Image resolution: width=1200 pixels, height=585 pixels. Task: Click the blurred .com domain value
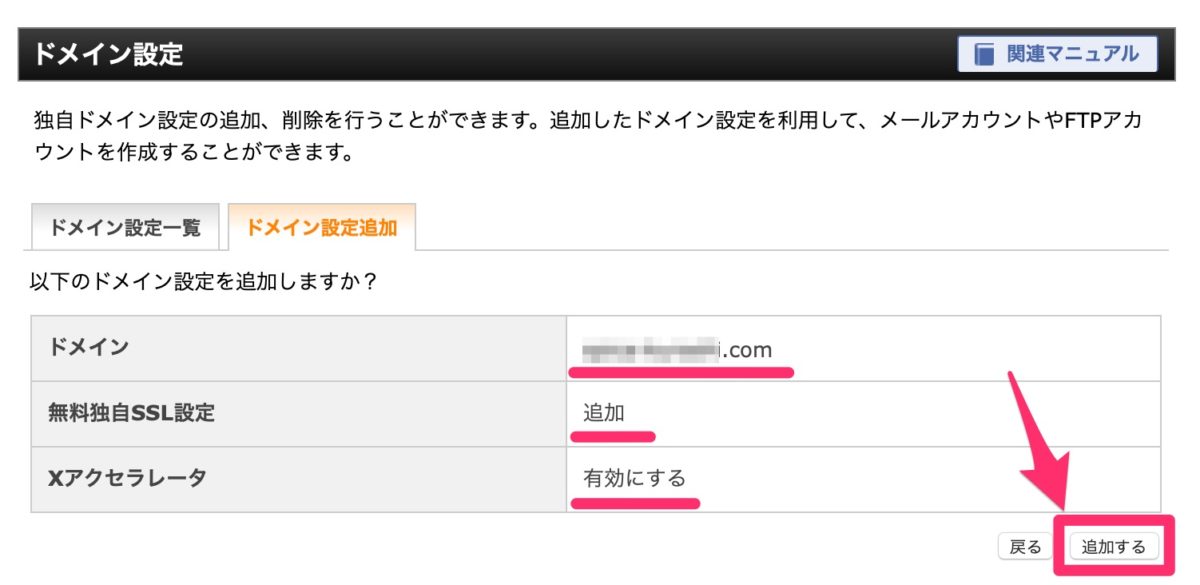pos(678,350)
